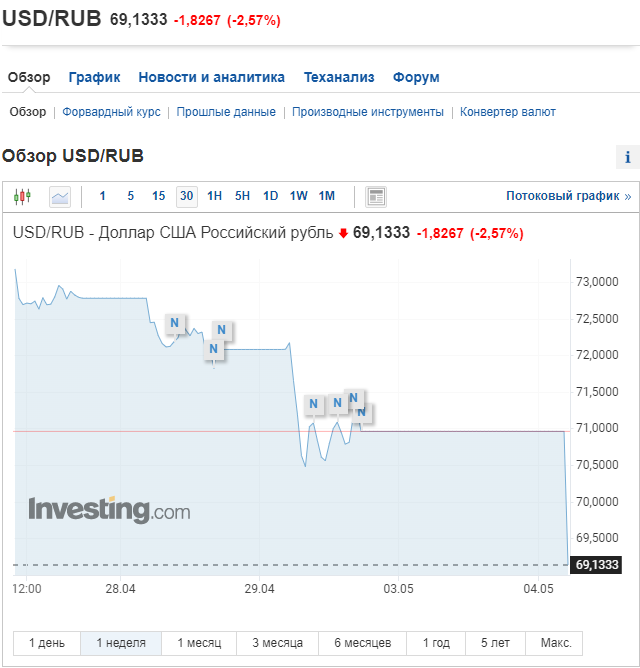Choose the 1W chart interval
This screenshot has height=668, width=640.
click(298, 196)
